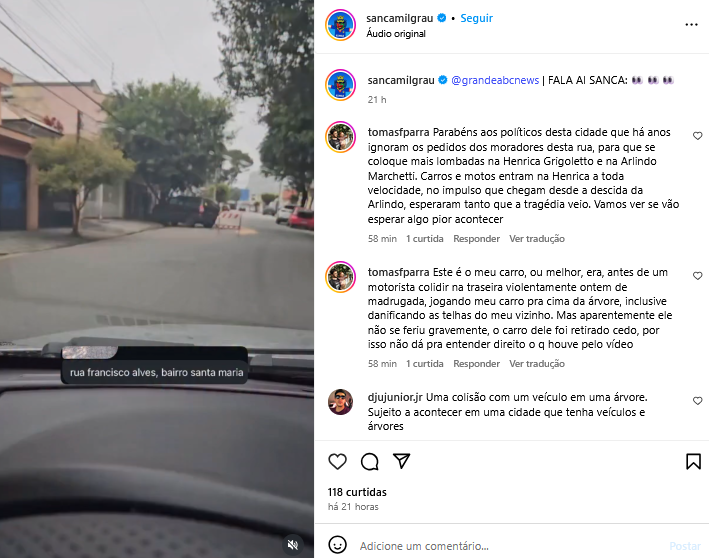Like tomasfparra's comment about políticos
This screenshot has width=709, height=558.
[697, 136]
